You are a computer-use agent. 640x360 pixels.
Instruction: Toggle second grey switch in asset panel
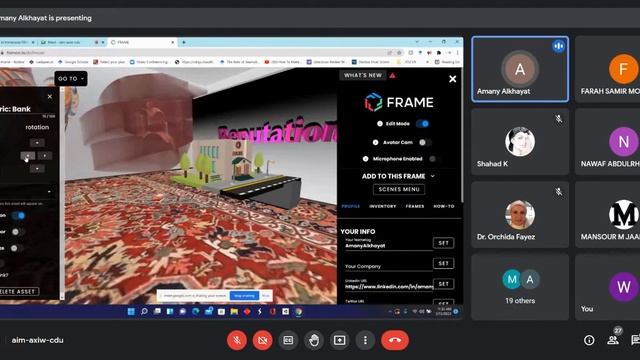click(17, 231)
